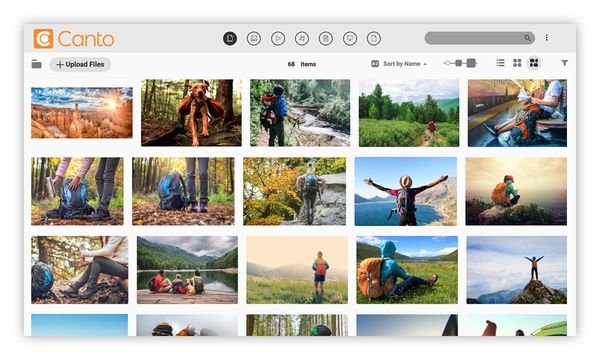
Task: Switch to list view
Action: [500, 63]
